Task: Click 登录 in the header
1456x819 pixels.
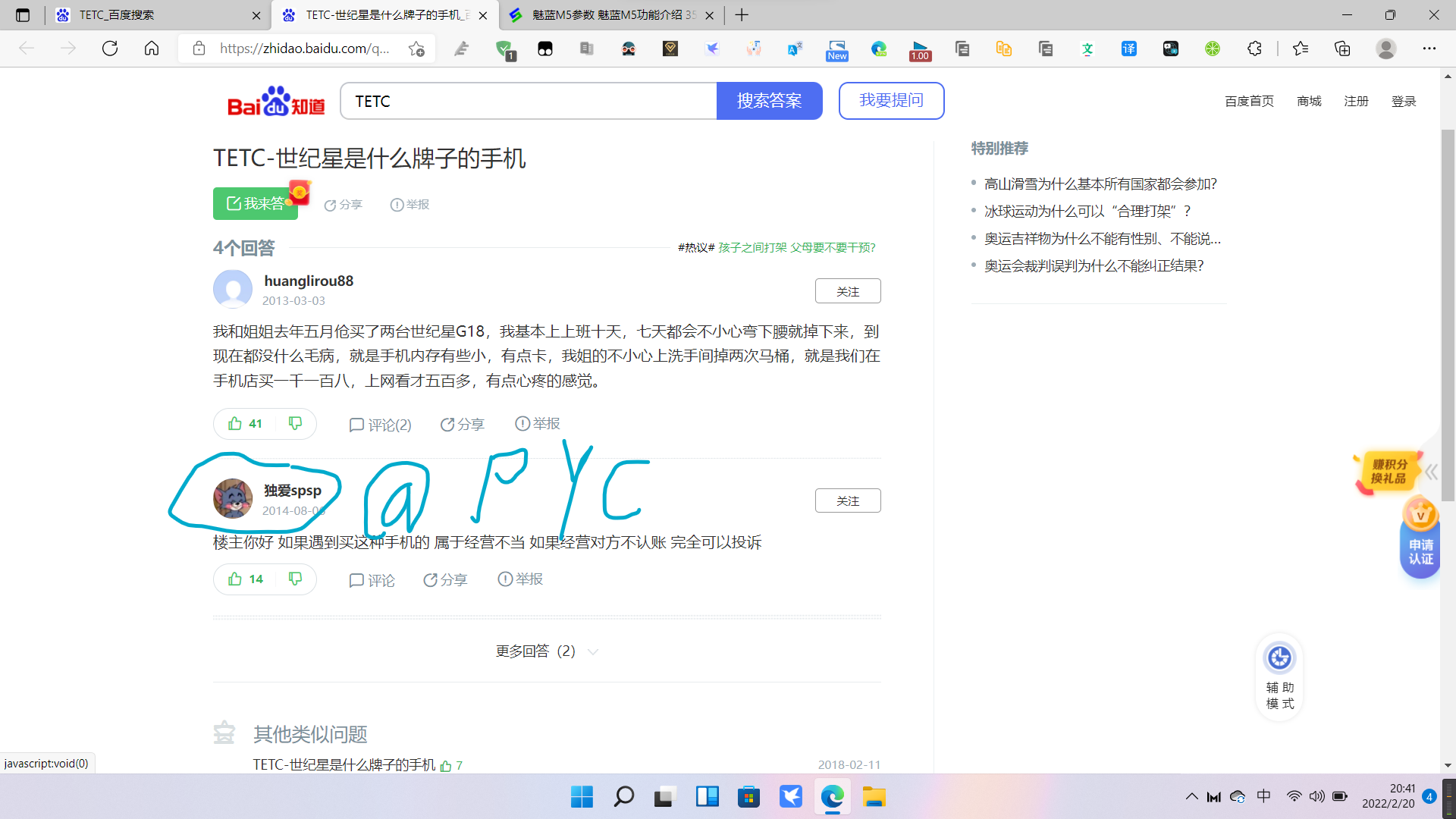Action: click(x=1404, y=102)
